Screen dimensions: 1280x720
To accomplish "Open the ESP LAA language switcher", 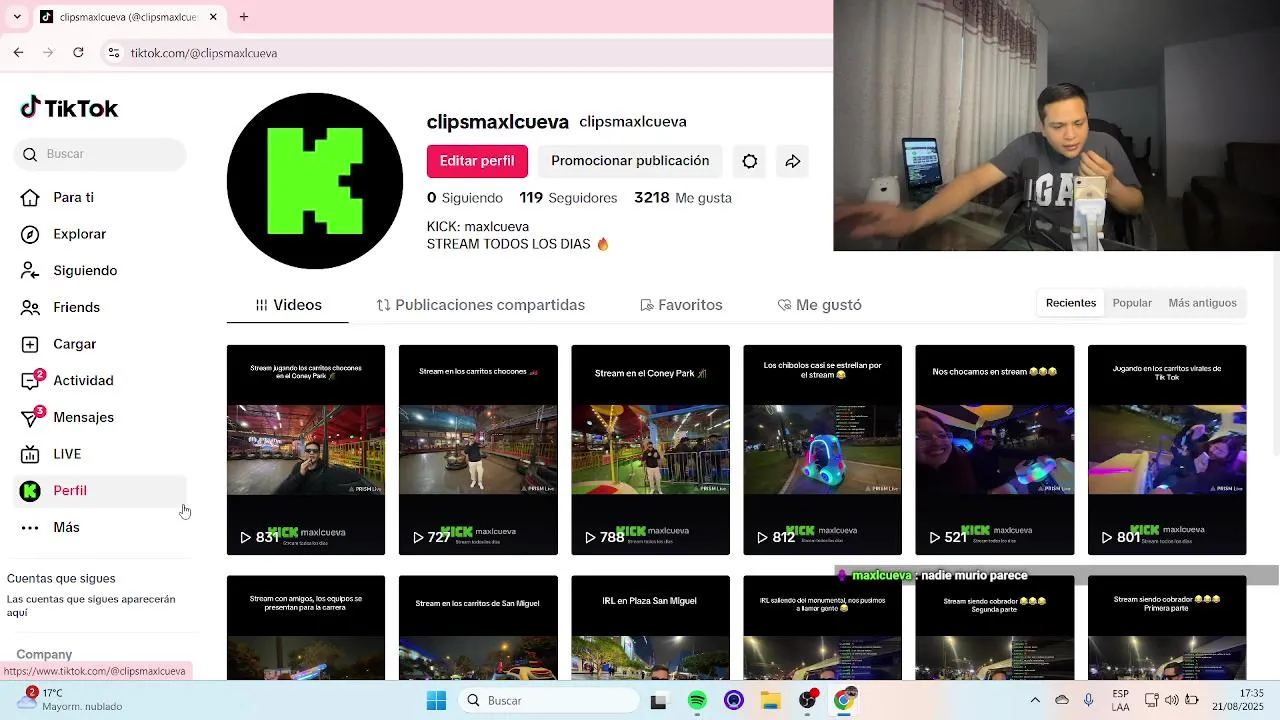I will (1120, 700).
